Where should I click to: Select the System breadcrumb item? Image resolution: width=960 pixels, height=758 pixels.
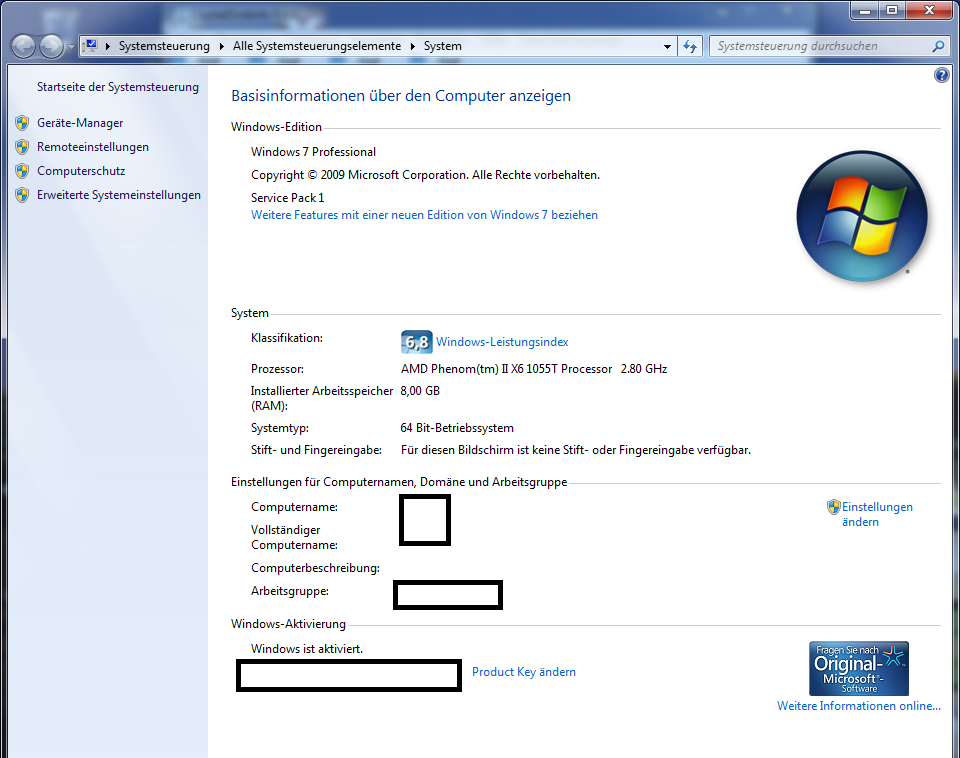click(x=443, y=46)
